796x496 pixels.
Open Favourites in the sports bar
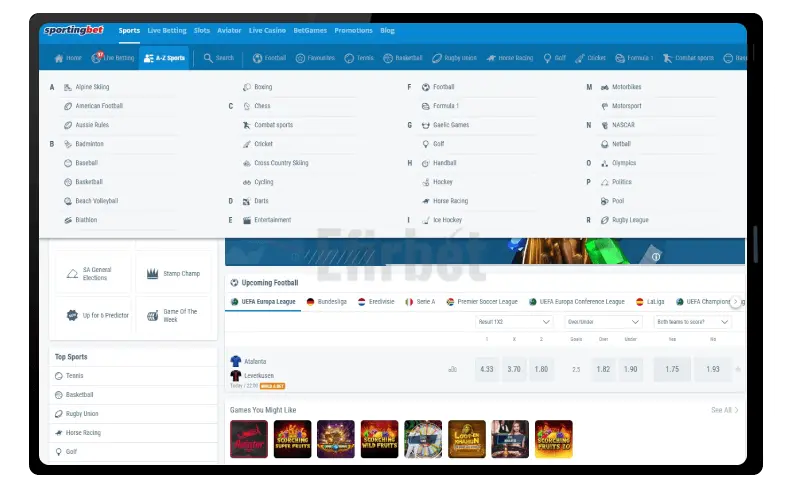pos(315,58)
